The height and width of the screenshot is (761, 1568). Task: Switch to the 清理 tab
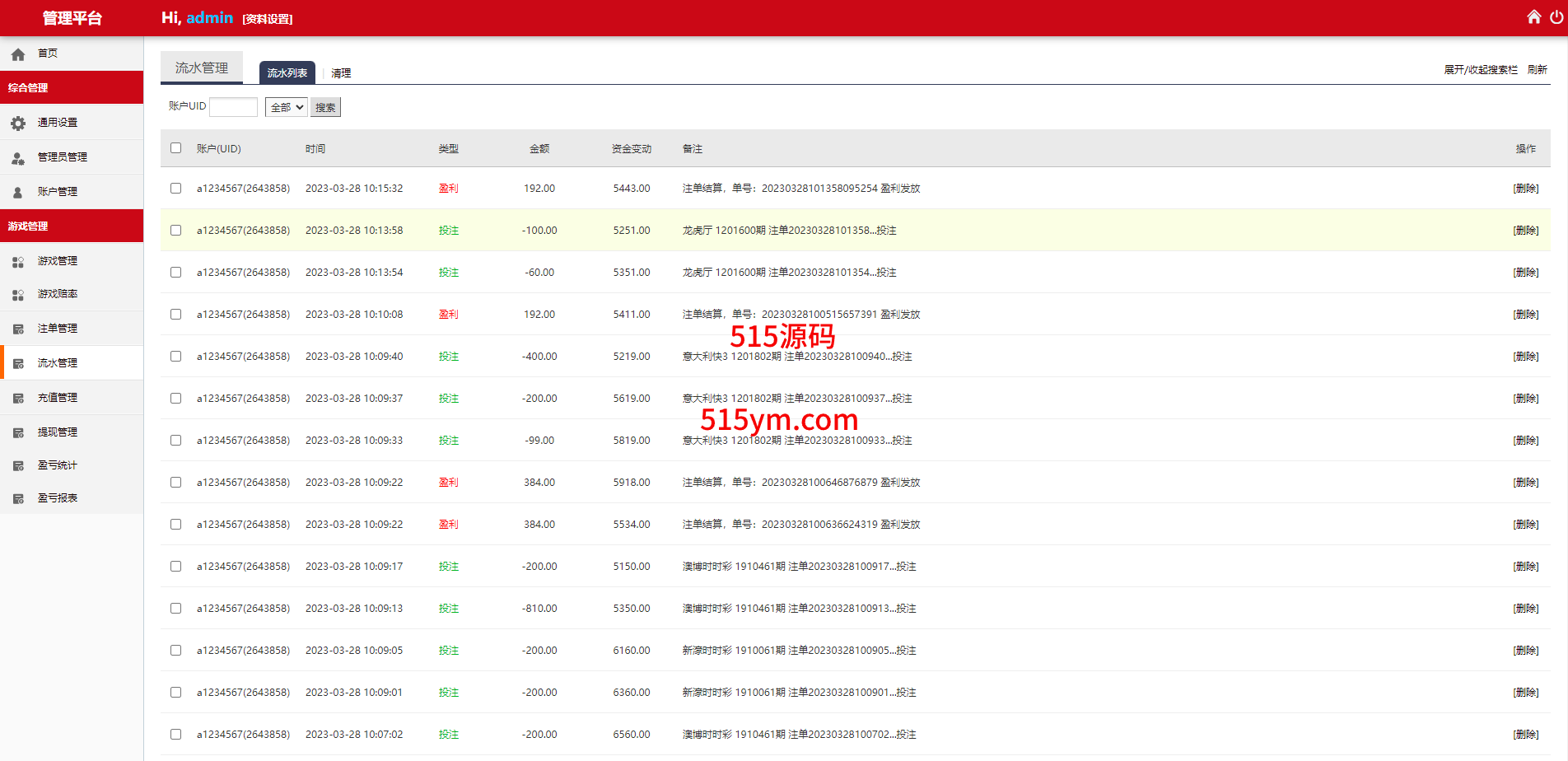point(341,73)
